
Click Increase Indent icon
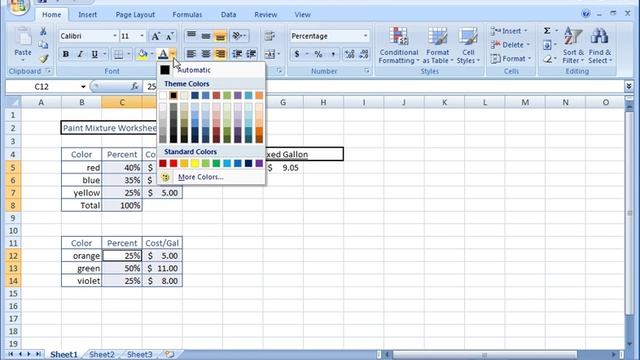coord(251,54)
